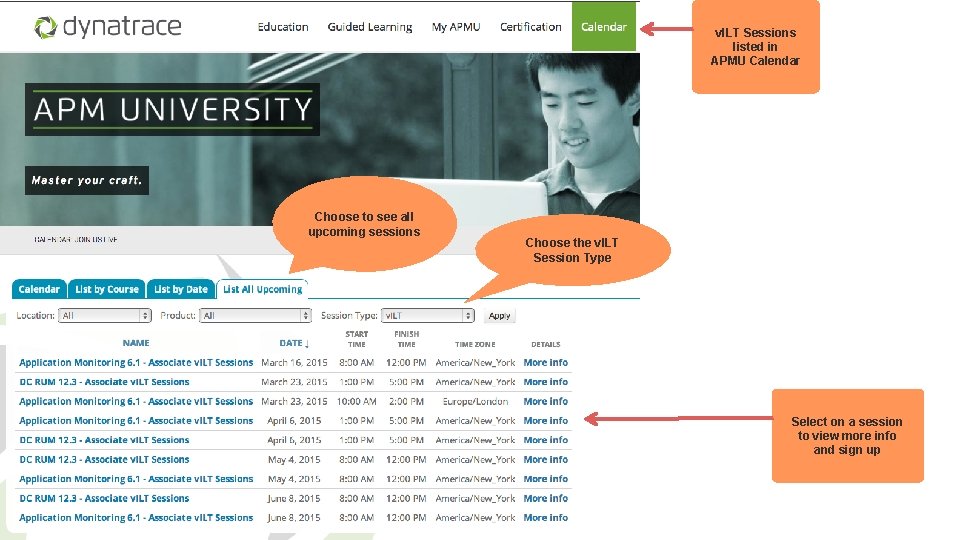Viewport: 960px width, 540px height.
Task: Open the Certification menu item
Action: click(530, 27)
